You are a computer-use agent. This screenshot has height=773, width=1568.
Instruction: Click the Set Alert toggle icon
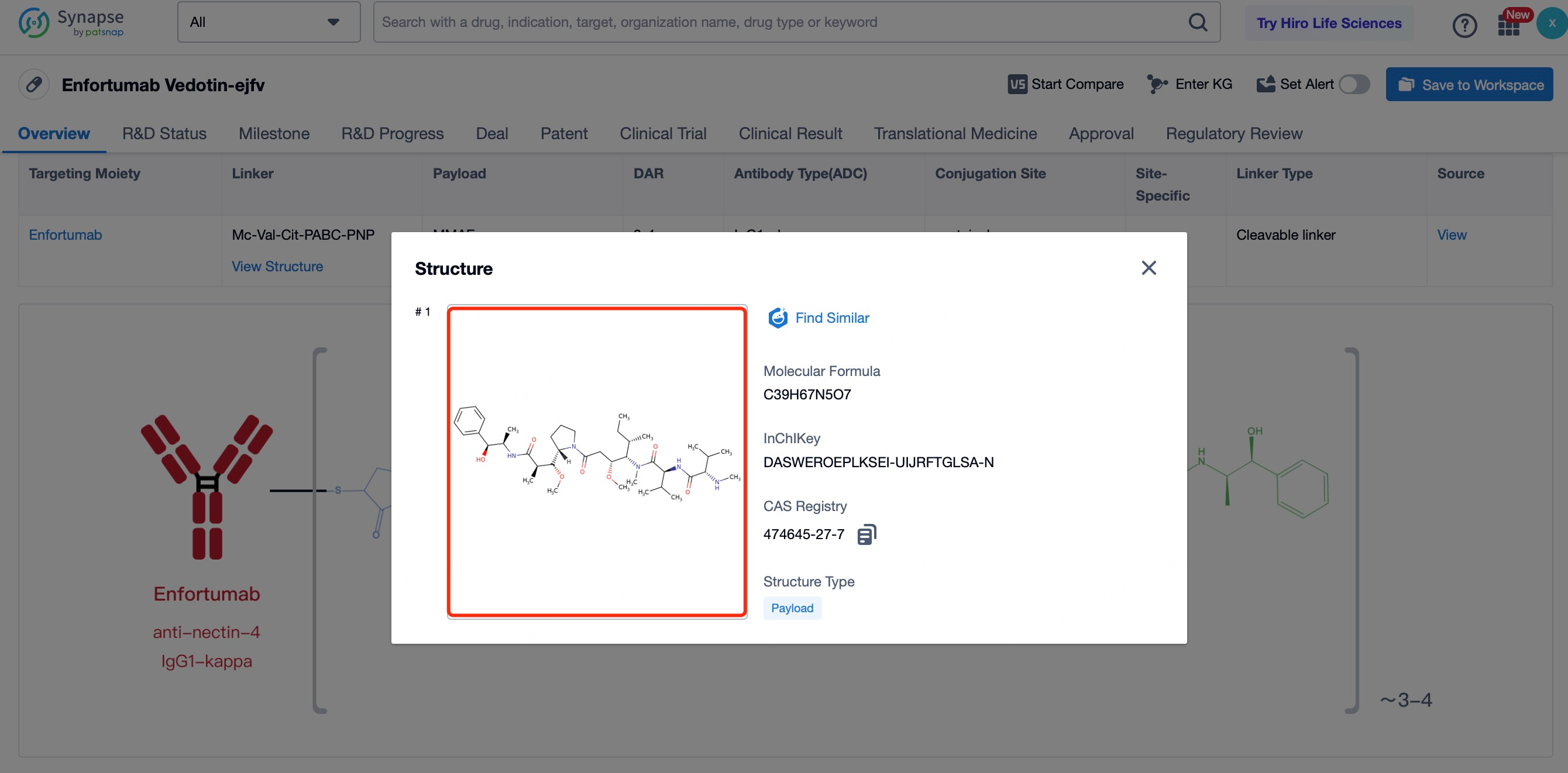tap(1356, 84)
